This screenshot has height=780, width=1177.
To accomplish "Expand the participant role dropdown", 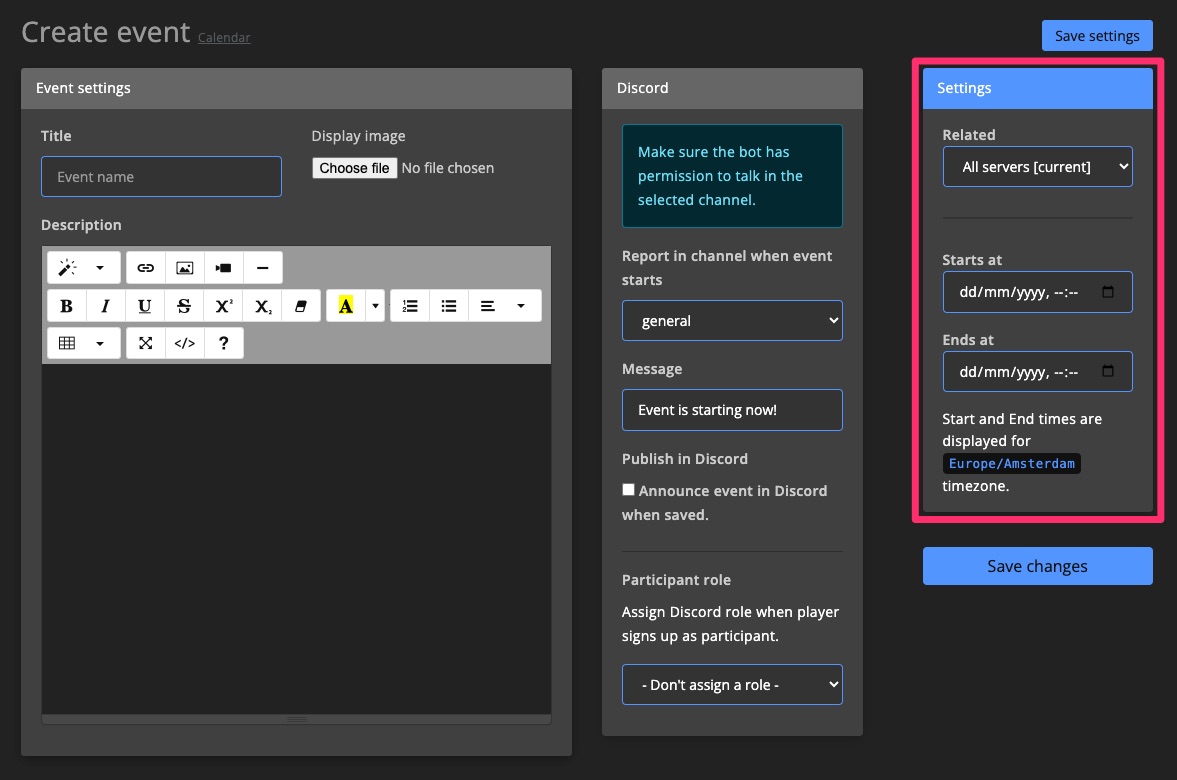I will [732, 685].
